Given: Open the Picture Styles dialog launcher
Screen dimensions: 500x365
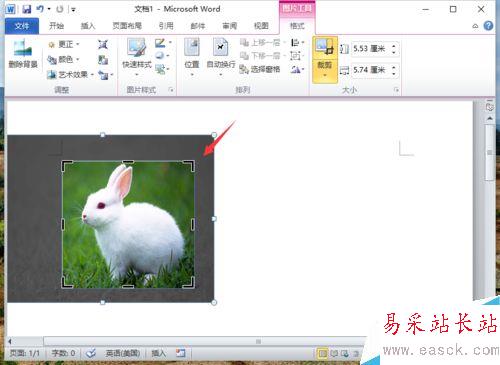Looking at the screenshot, I should (171, 90).
